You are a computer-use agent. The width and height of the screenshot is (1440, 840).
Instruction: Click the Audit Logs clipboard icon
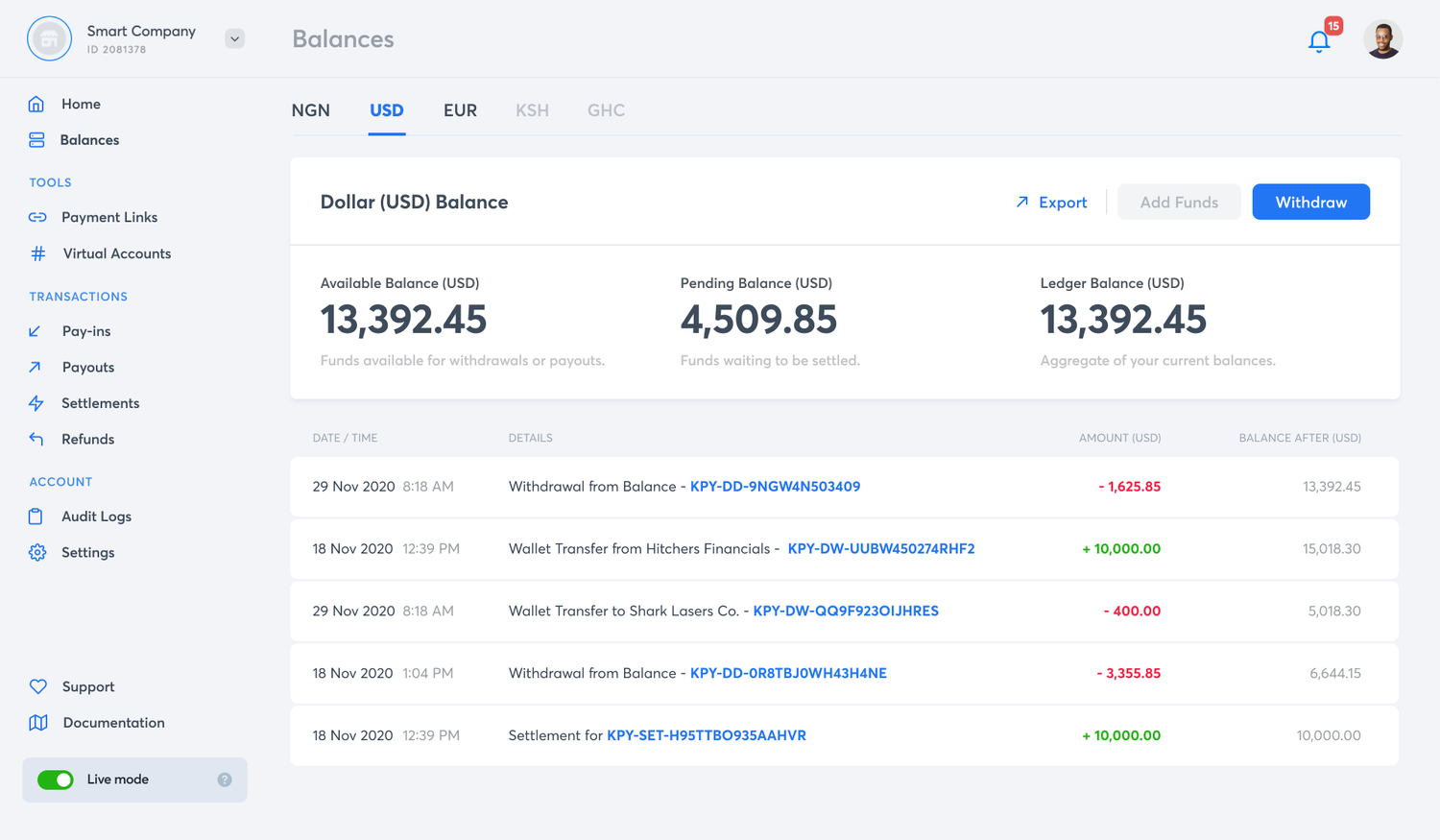point(36,516)
